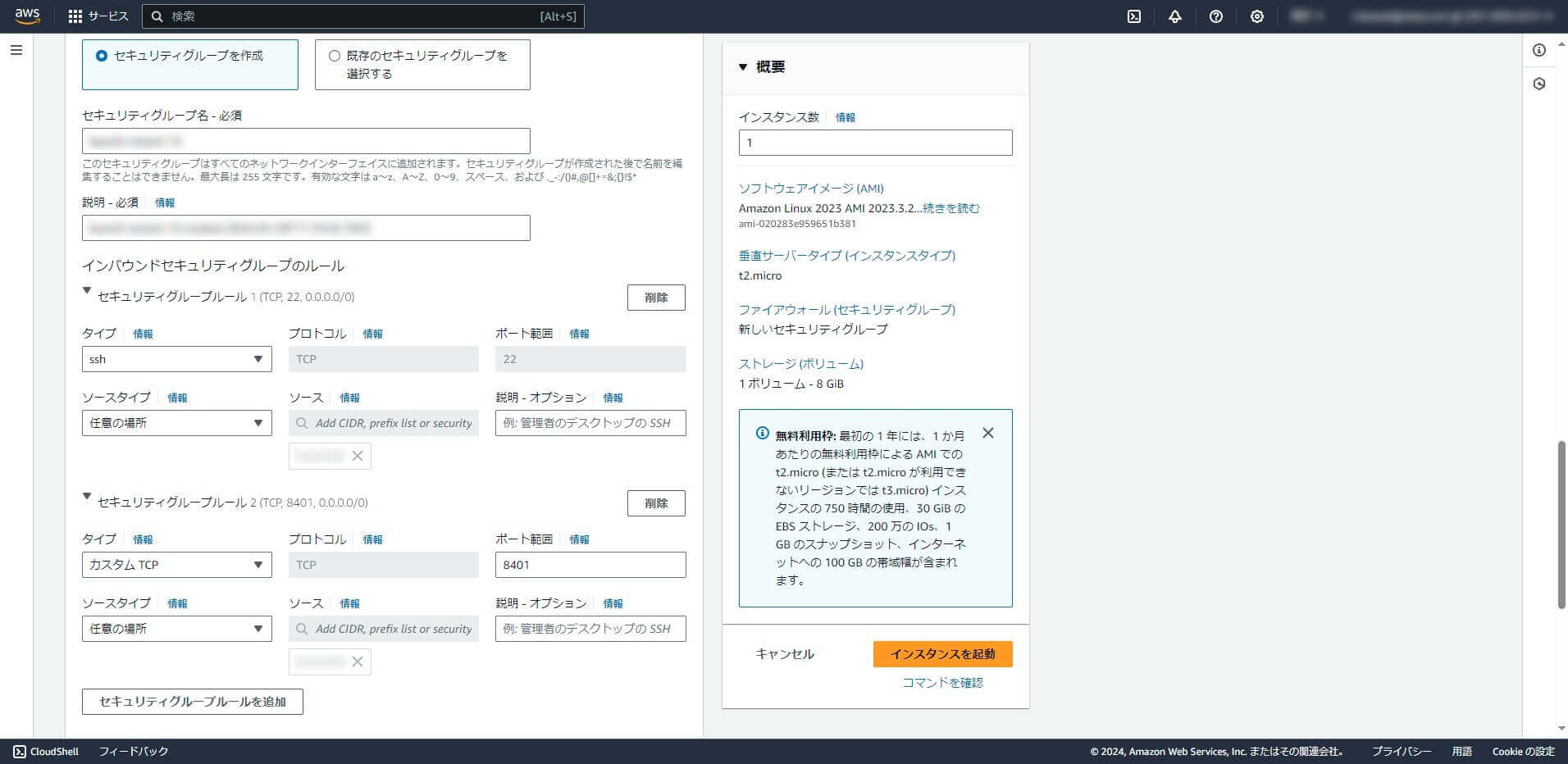Open the help question mark icon

coord(1216,16)
